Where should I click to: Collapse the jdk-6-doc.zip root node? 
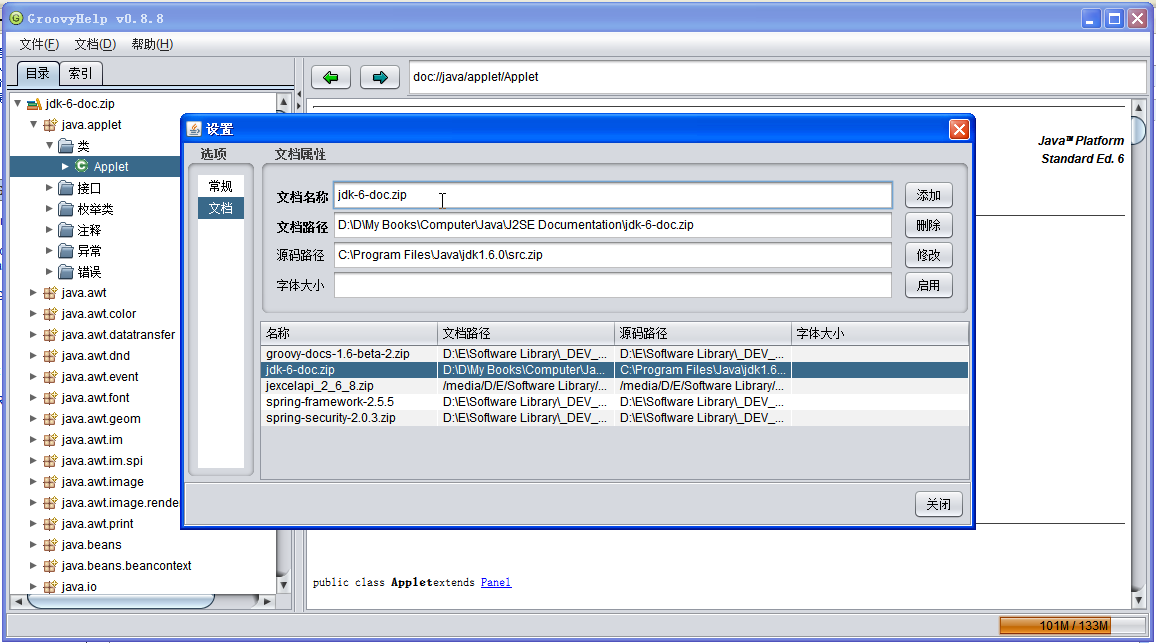(18, 103)
